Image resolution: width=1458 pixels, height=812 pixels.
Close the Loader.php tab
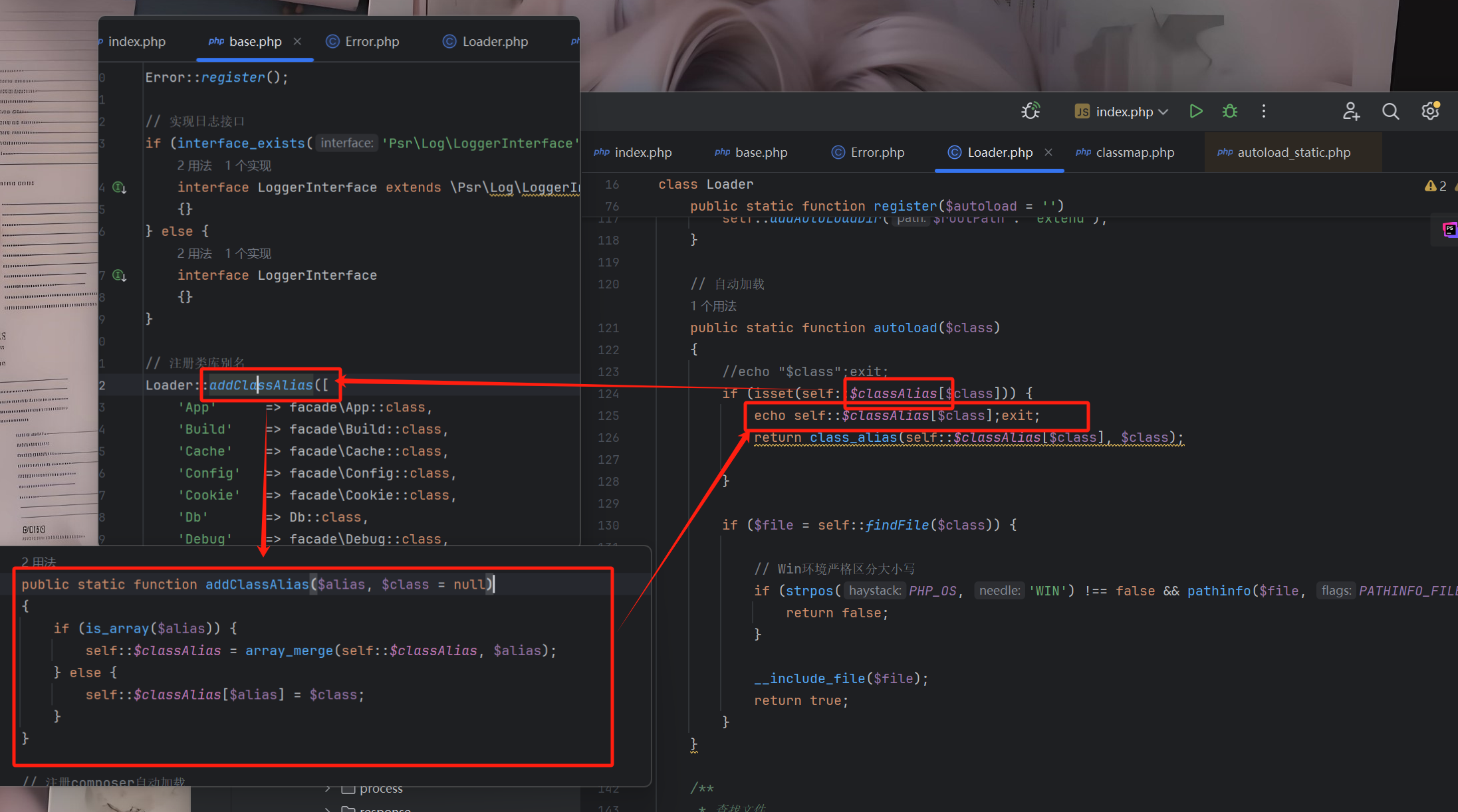(x=1048, y=152)
